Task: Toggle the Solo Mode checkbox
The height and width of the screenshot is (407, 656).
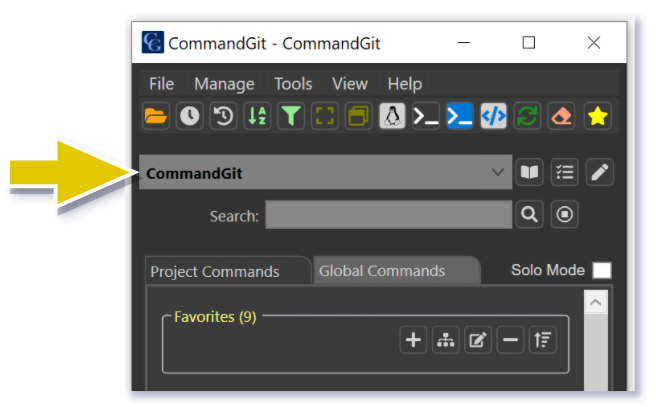Action: pos(601,270)
